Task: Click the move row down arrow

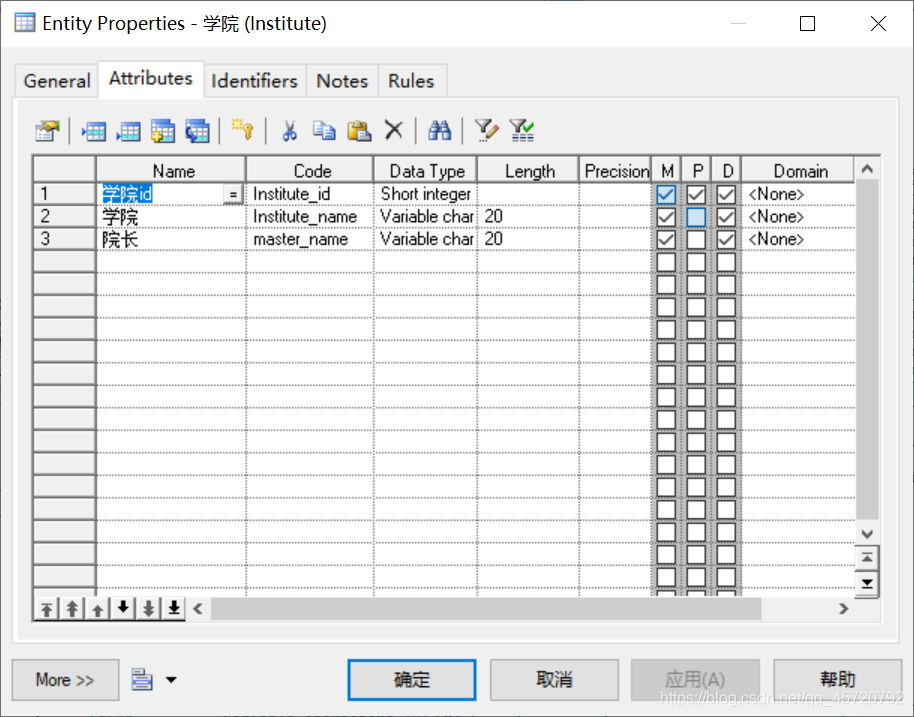Action: [x=123, y=609]
